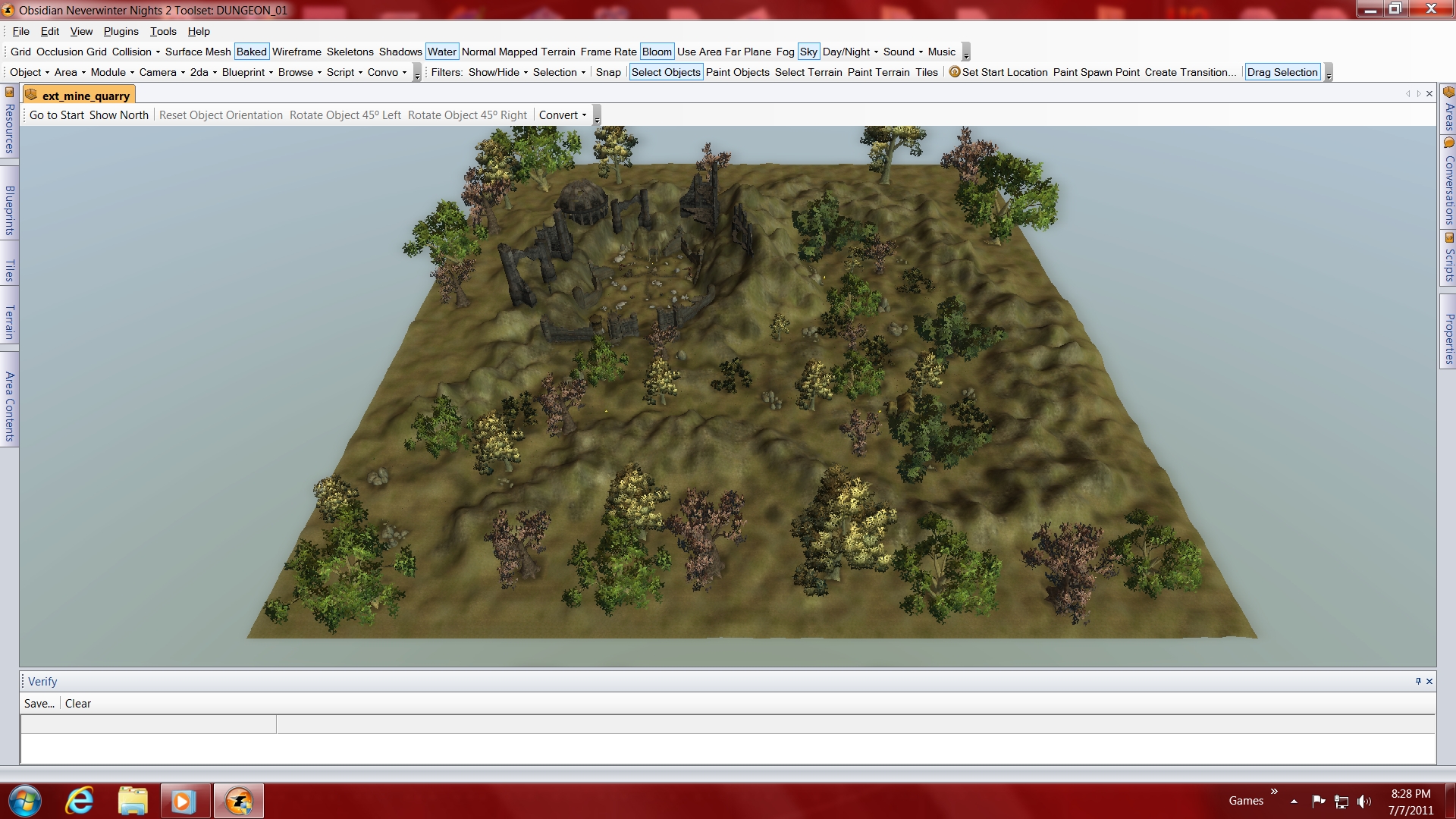Open the Plugins menu
Screen dimensions: 1456x819
point(121,31)
